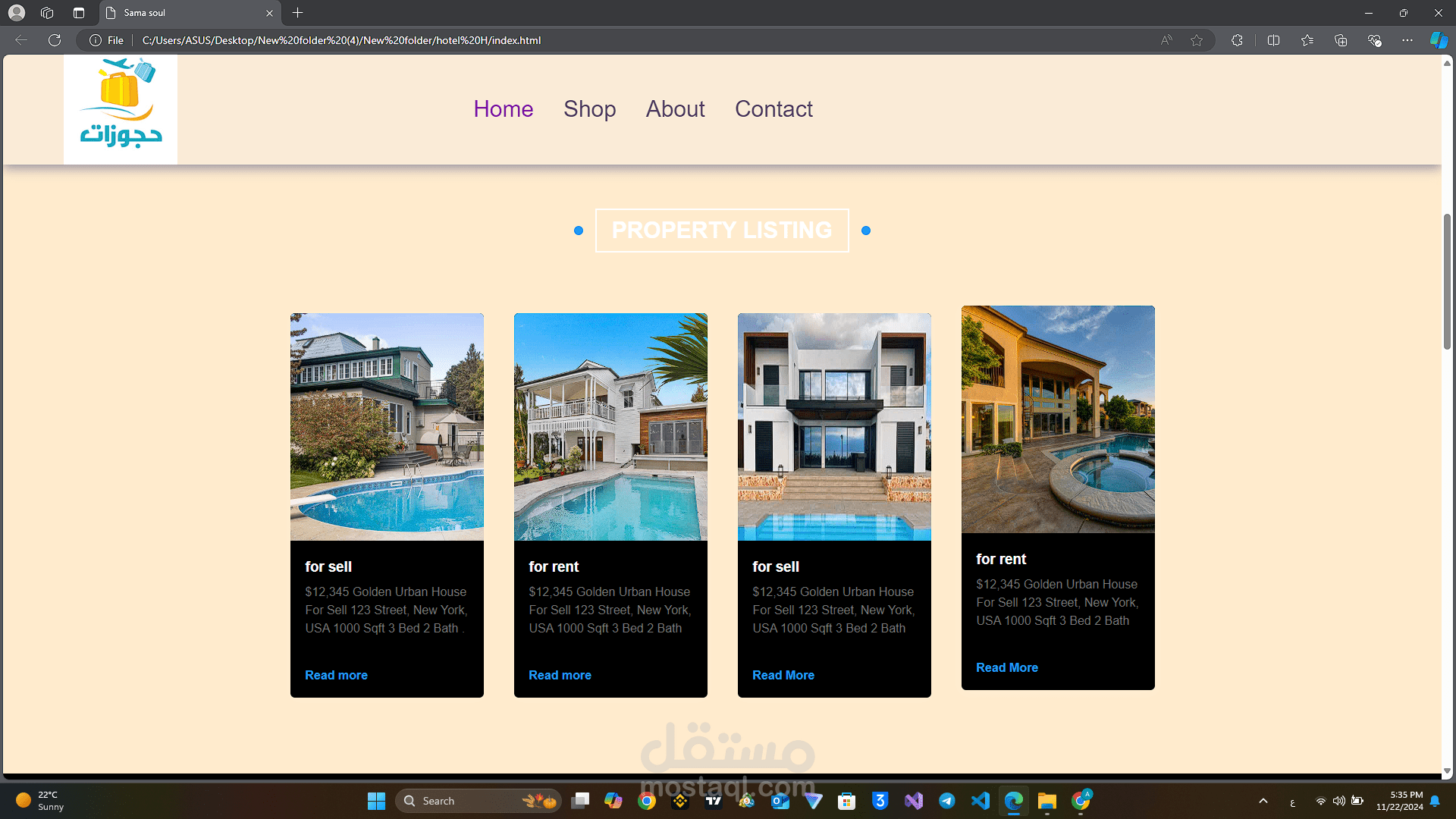Image resolution: width=1456 pixels, height=819 pixels.
Task: Open the clock showing 5:35 PM
Action: point(1400,801)
